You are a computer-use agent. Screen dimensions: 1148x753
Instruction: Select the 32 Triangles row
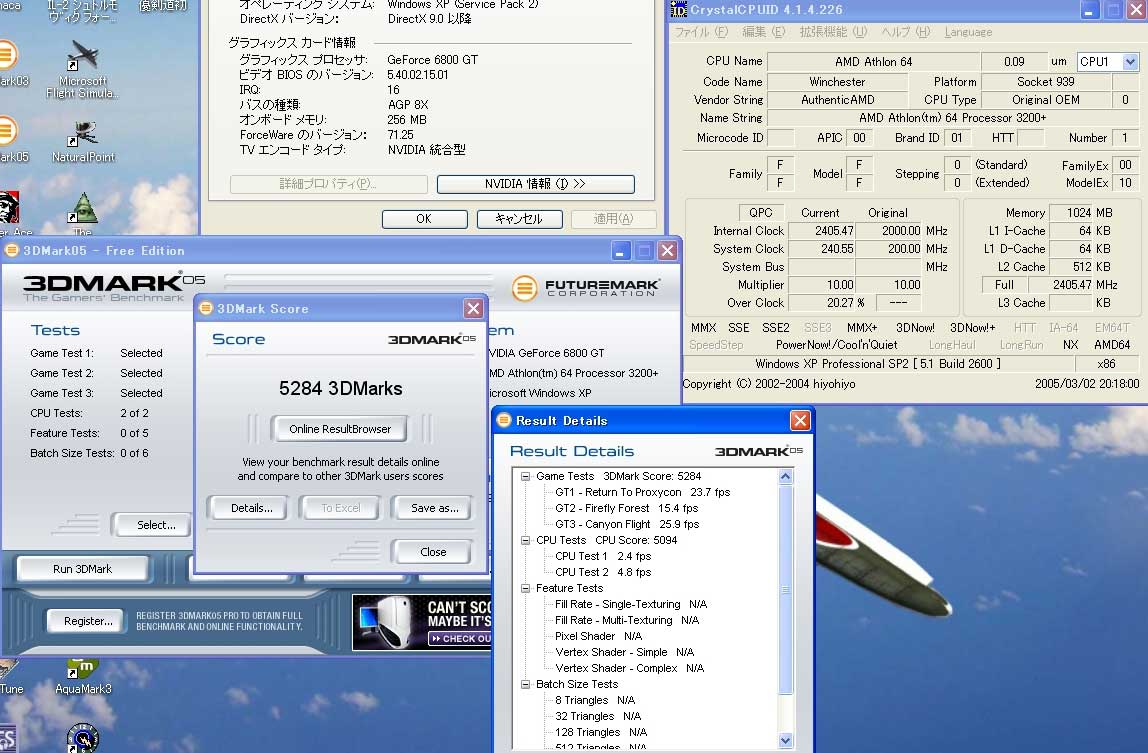pyautogui.click(x=598, y=716)
